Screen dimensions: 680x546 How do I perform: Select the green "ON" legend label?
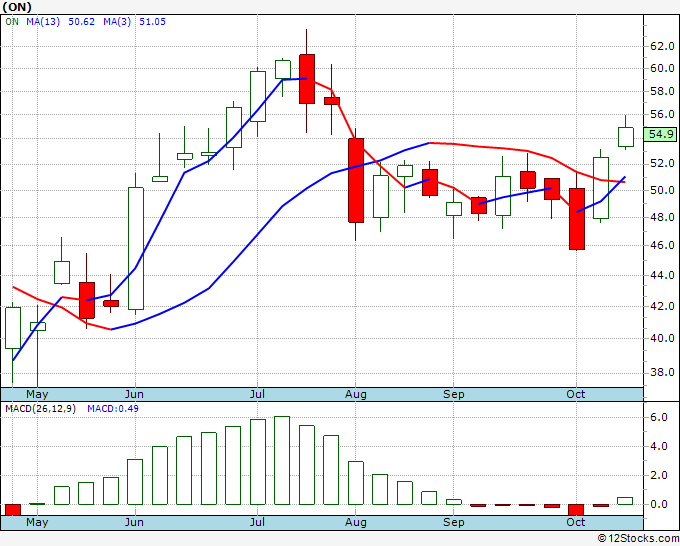[12, 22]
